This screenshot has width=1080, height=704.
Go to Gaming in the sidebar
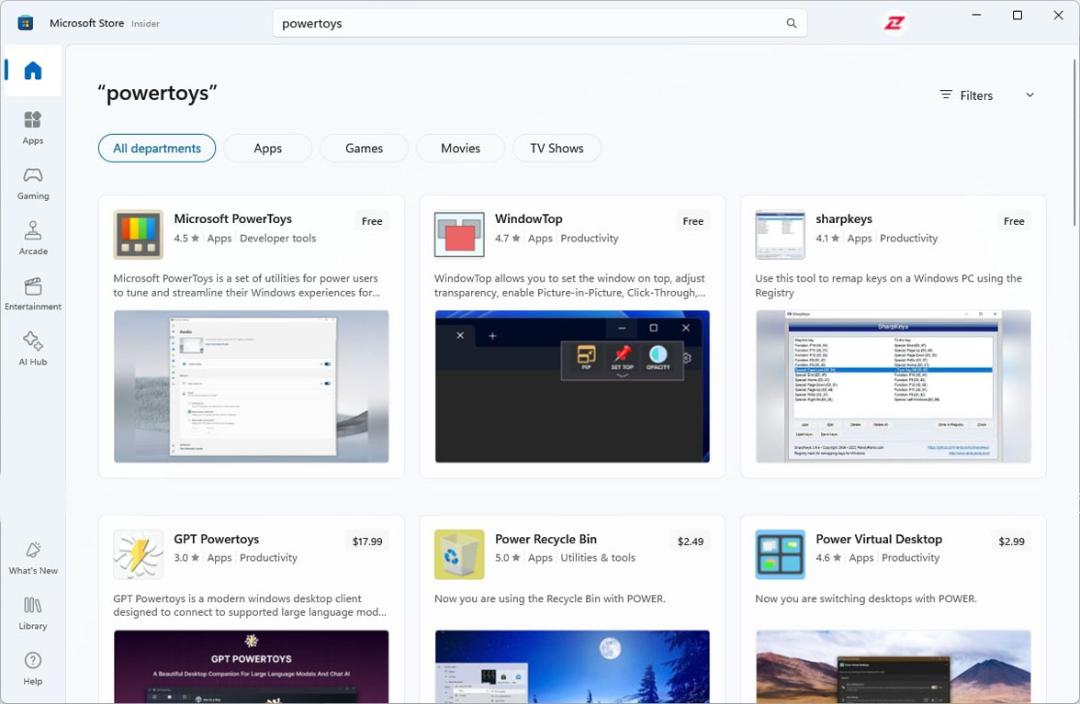point(32,183)
